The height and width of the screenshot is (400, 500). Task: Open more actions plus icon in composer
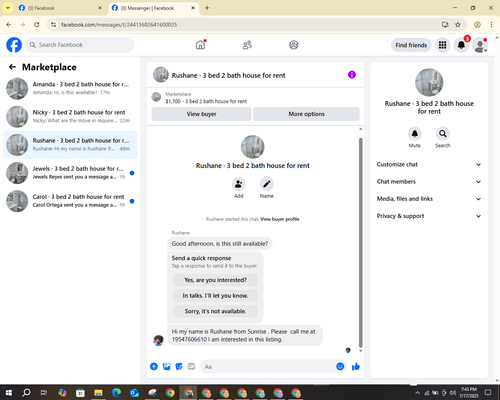[x=154, y=367]
